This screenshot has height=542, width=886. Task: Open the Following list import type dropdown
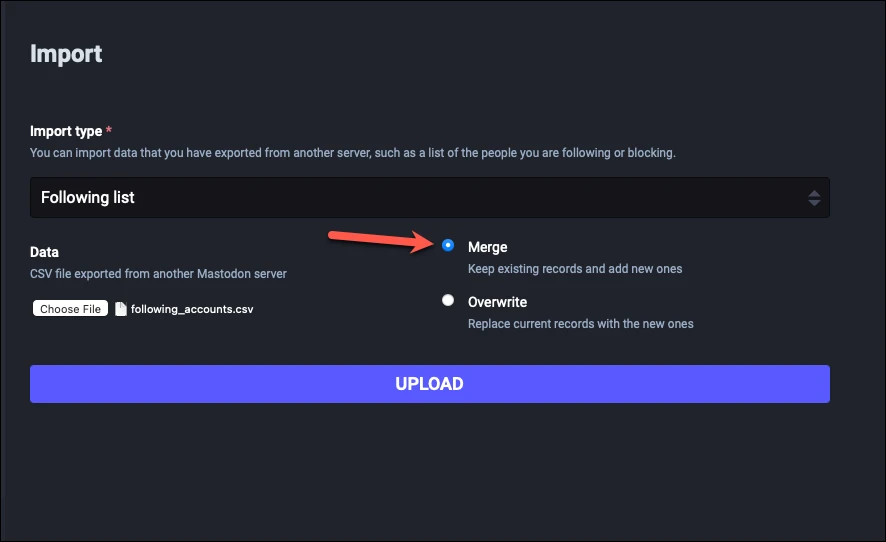(x=429, y=197)
